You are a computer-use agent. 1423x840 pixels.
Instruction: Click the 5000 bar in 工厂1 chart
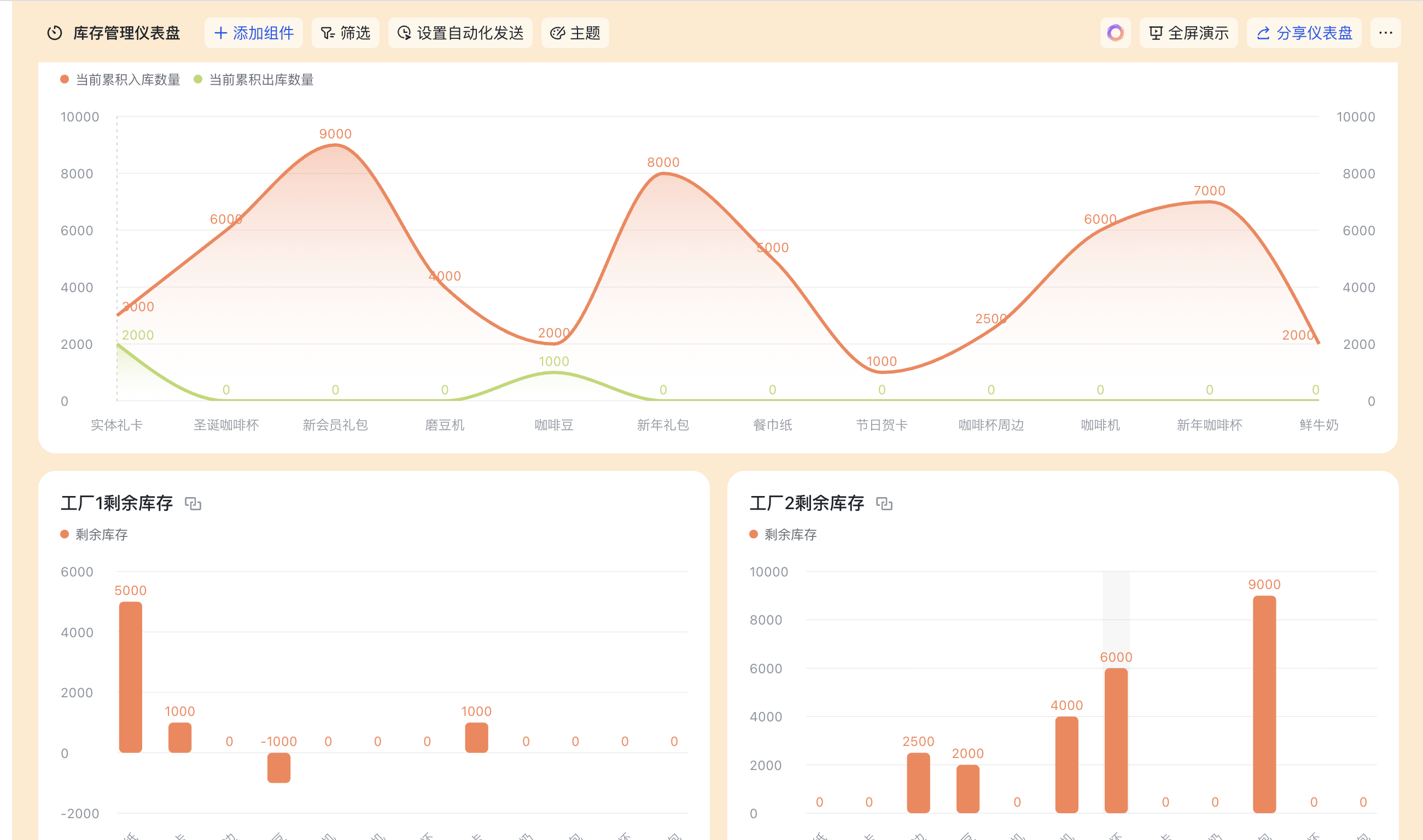130,676
